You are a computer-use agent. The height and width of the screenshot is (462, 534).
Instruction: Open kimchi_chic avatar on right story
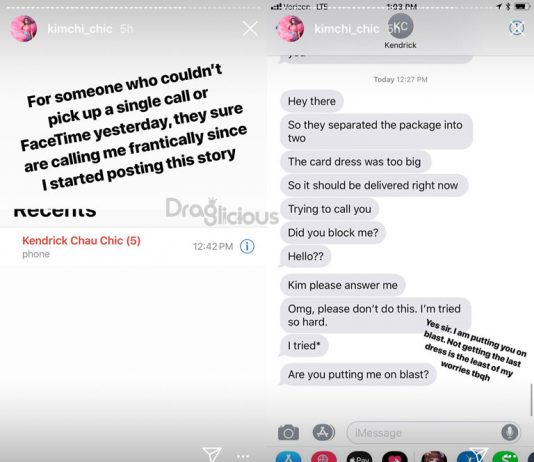pyautogui.click(x=290, y=29)
